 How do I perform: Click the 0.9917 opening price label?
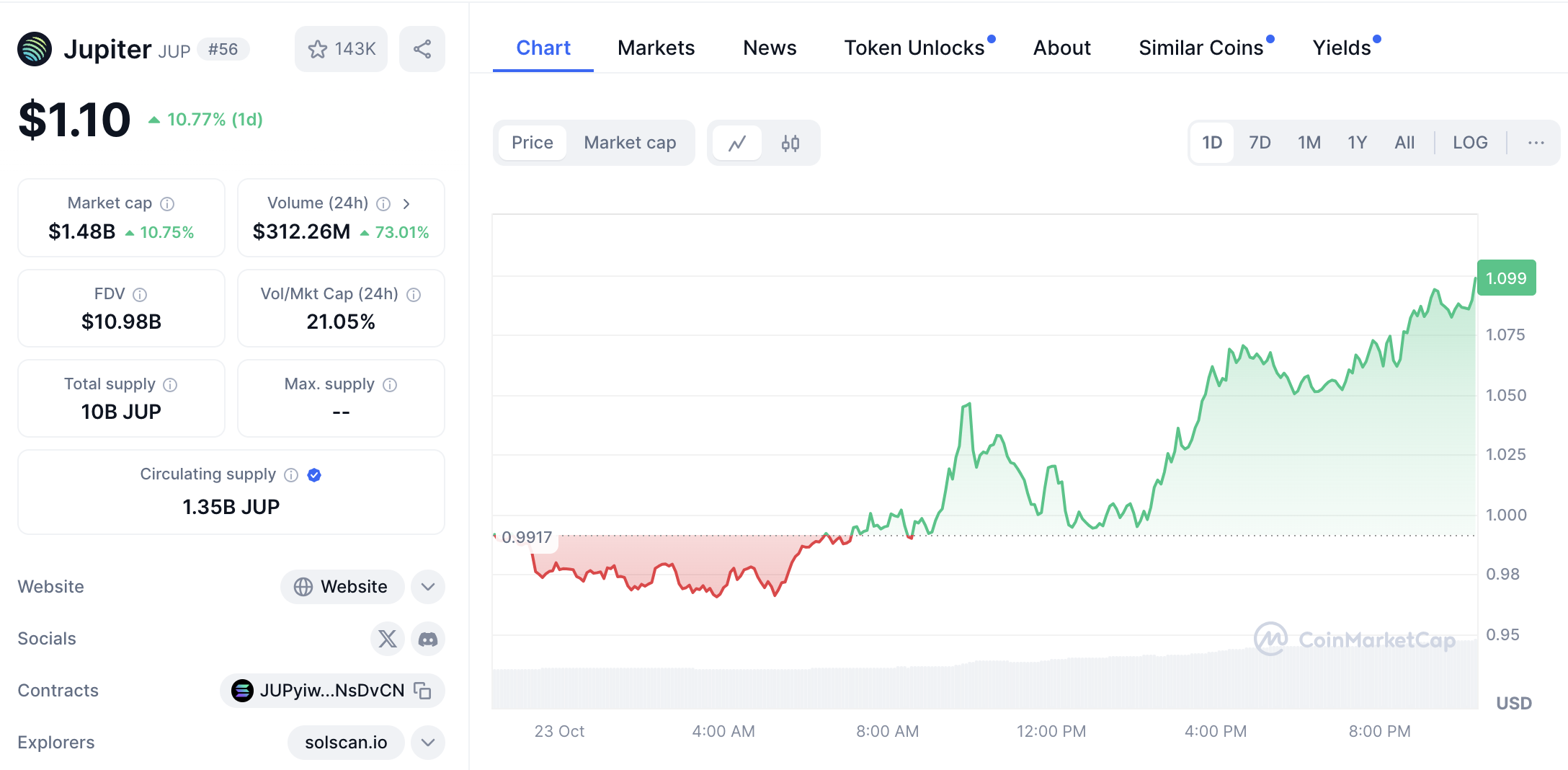coord(527,537)
